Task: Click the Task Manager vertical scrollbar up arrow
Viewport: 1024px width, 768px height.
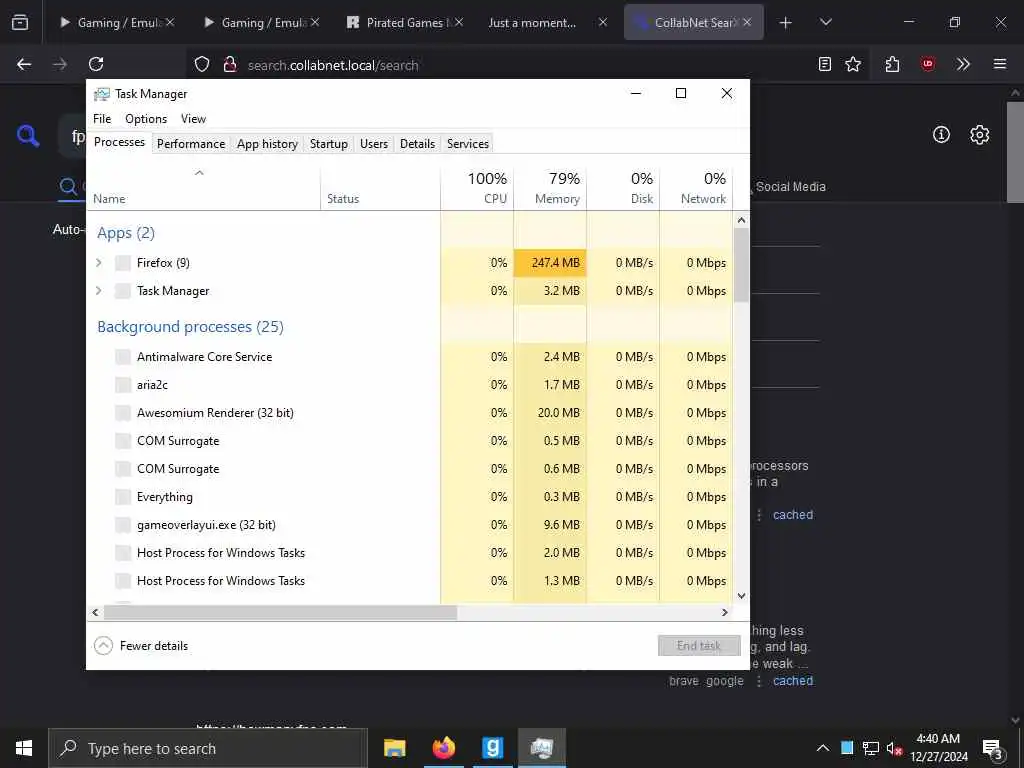Action: [741, 220]
